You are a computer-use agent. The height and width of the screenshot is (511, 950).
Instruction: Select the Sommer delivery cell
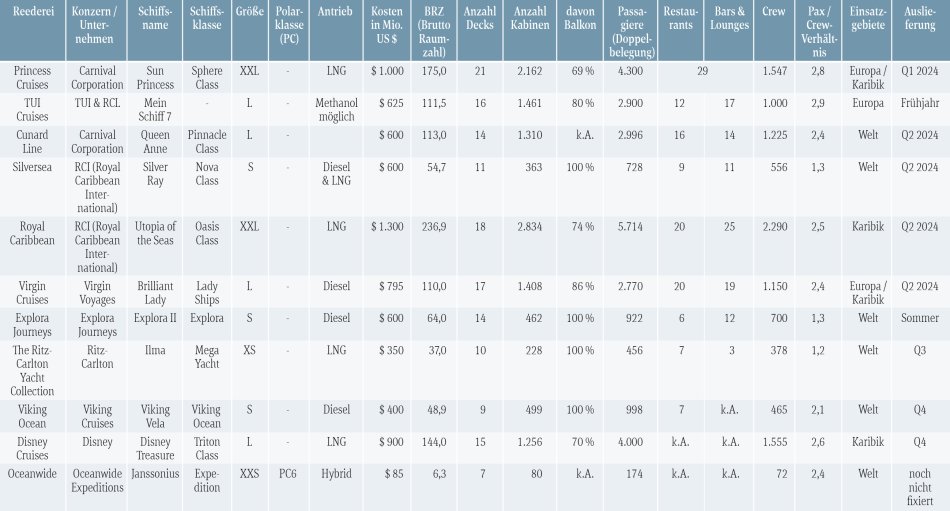coord(920,318)
